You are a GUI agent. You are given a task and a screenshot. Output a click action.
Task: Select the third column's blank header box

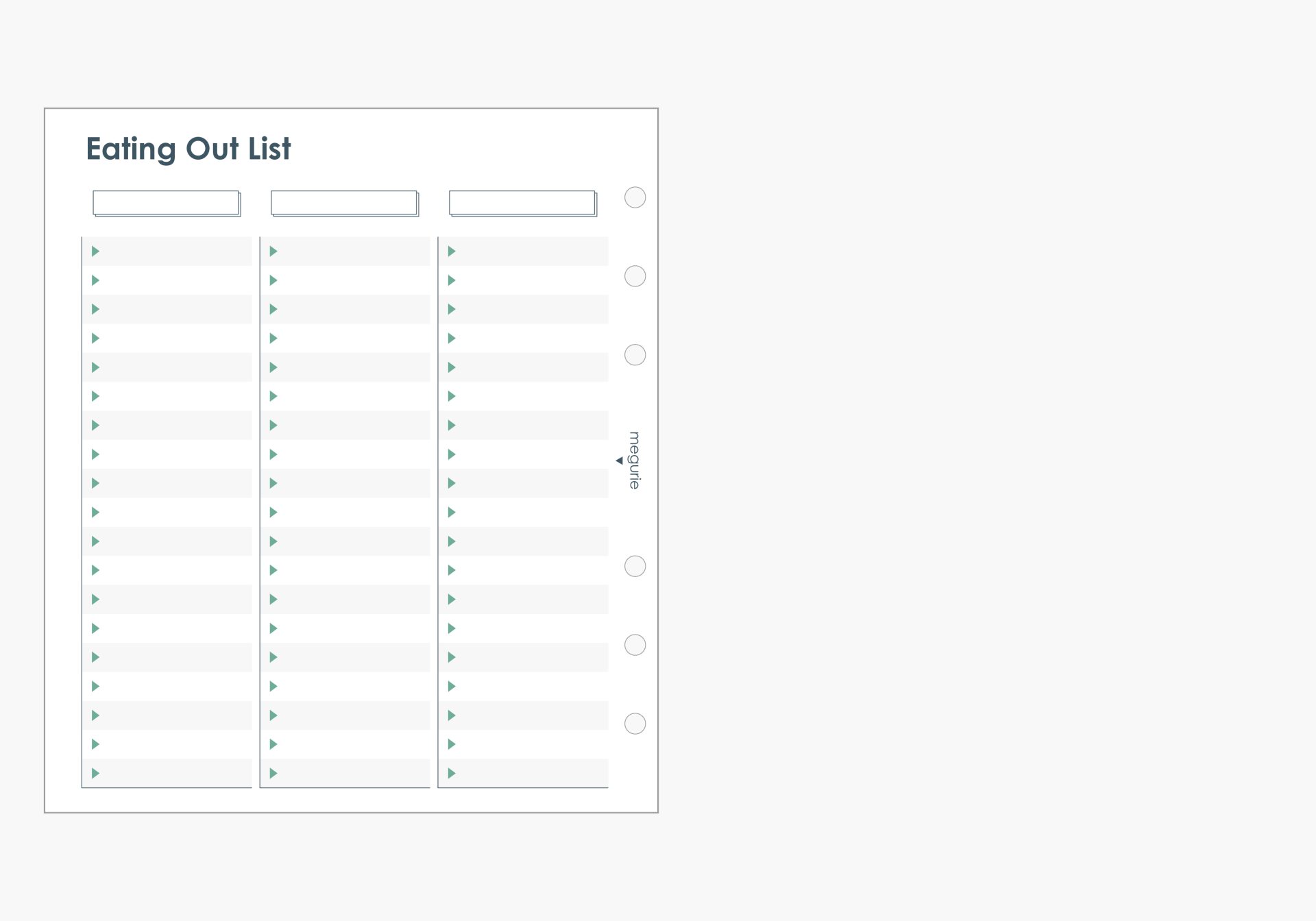(x=522, y=203)
